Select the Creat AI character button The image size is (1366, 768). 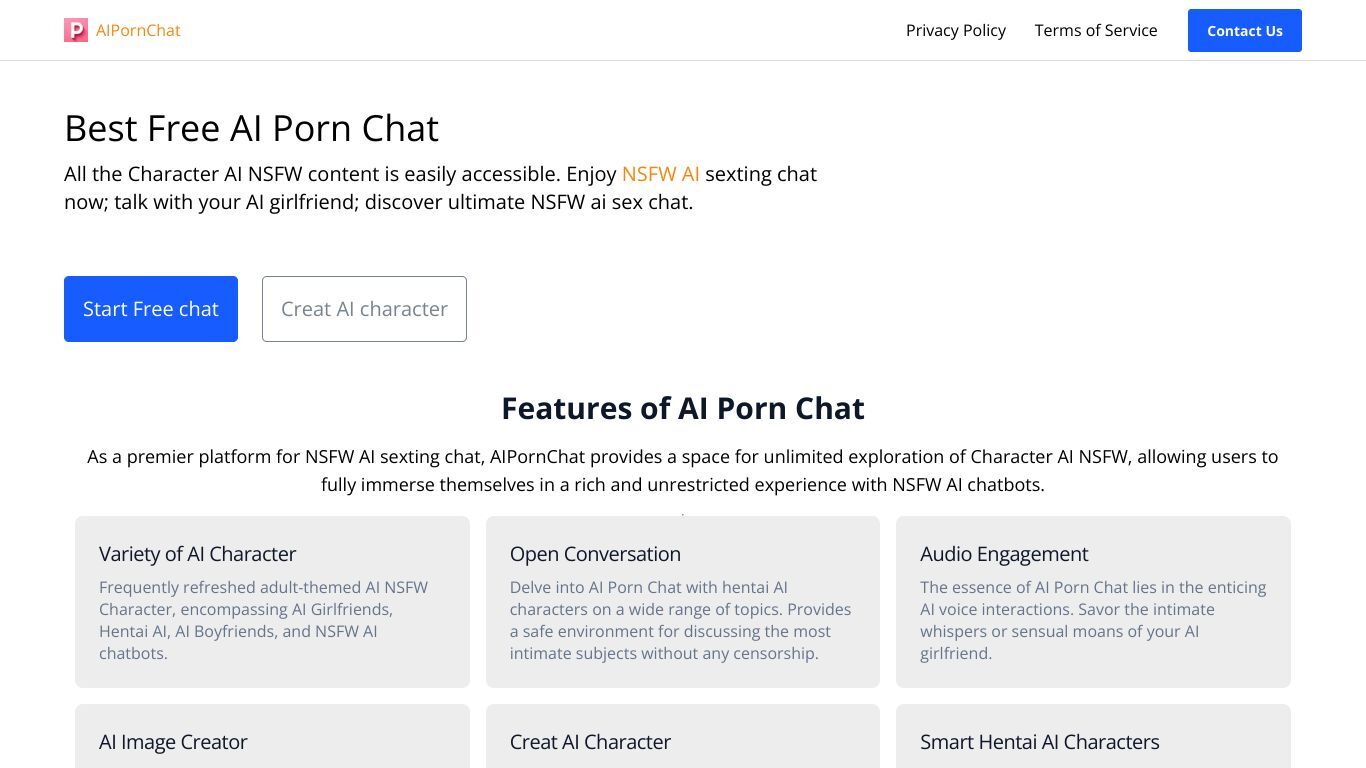click(x=364, y=309)
